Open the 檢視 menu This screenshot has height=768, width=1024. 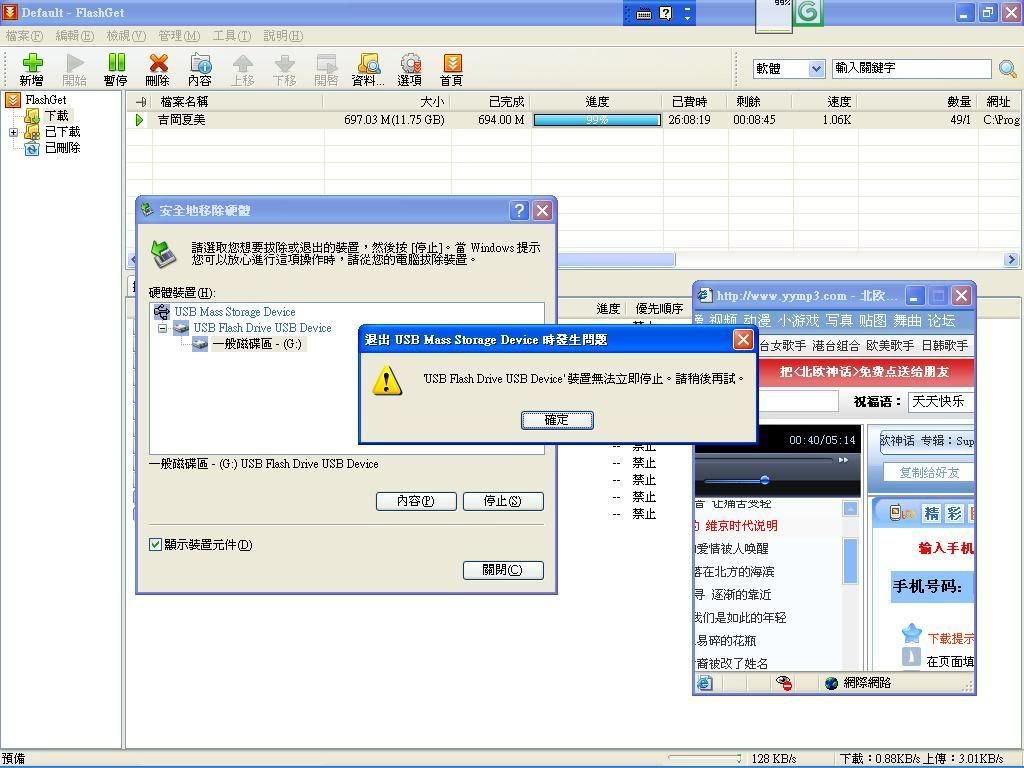[125, 36]
